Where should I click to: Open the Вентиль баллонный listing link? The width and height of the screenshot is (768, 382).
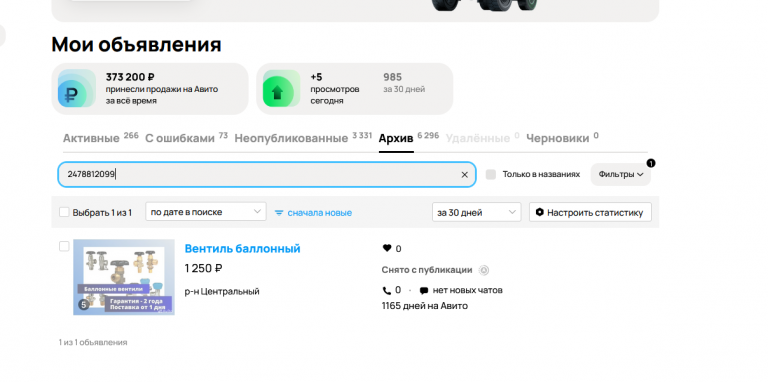[x=242, y=248]
